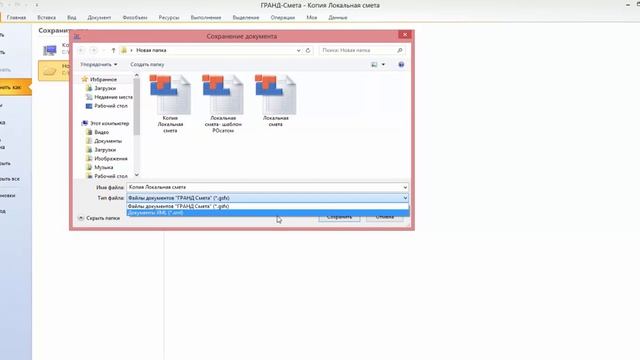The height and width of the screenshot is (360, 640).
Task: Open the Музыка folder in sidebar
Action: [100, 167]
